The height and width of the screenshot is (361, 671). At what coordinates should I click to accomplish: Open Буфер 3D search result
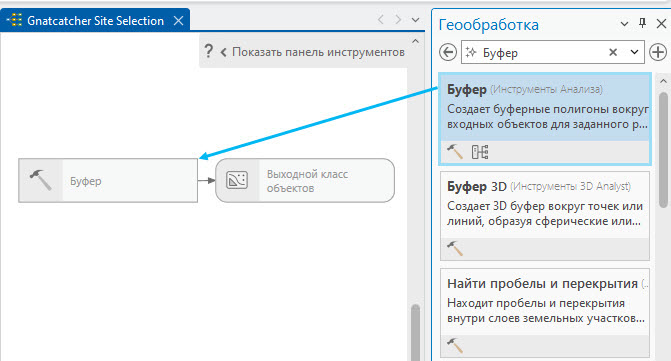point(545,216)
